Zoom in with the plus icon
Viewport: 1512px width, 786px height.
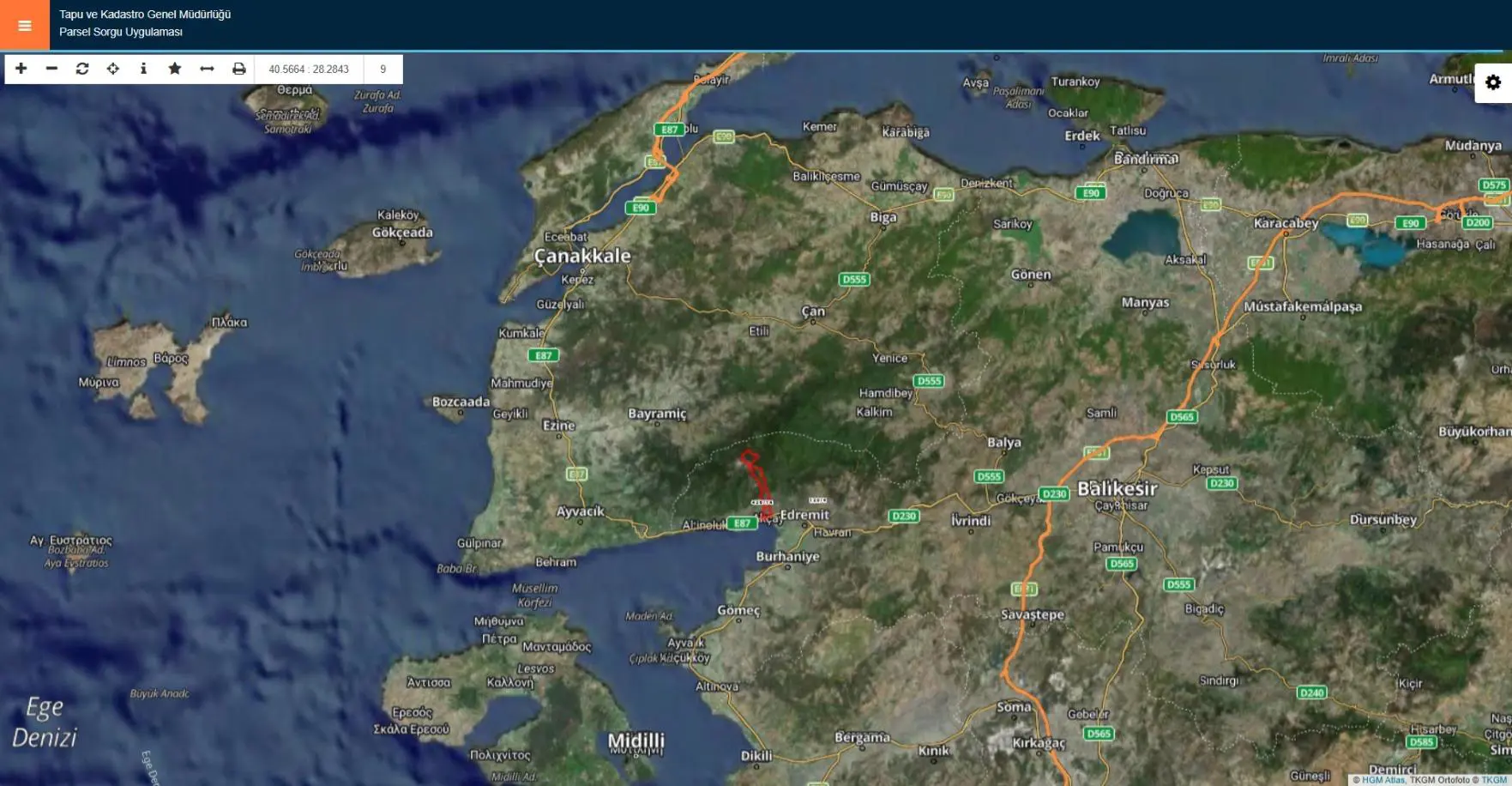coord(21,69)
